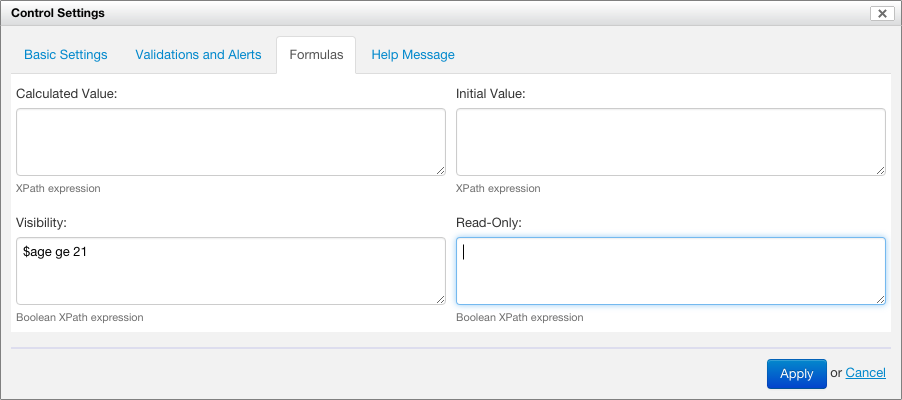Click the "Read-Only:" field label
This screenshot has height=400, width=902.
point(488,222)
